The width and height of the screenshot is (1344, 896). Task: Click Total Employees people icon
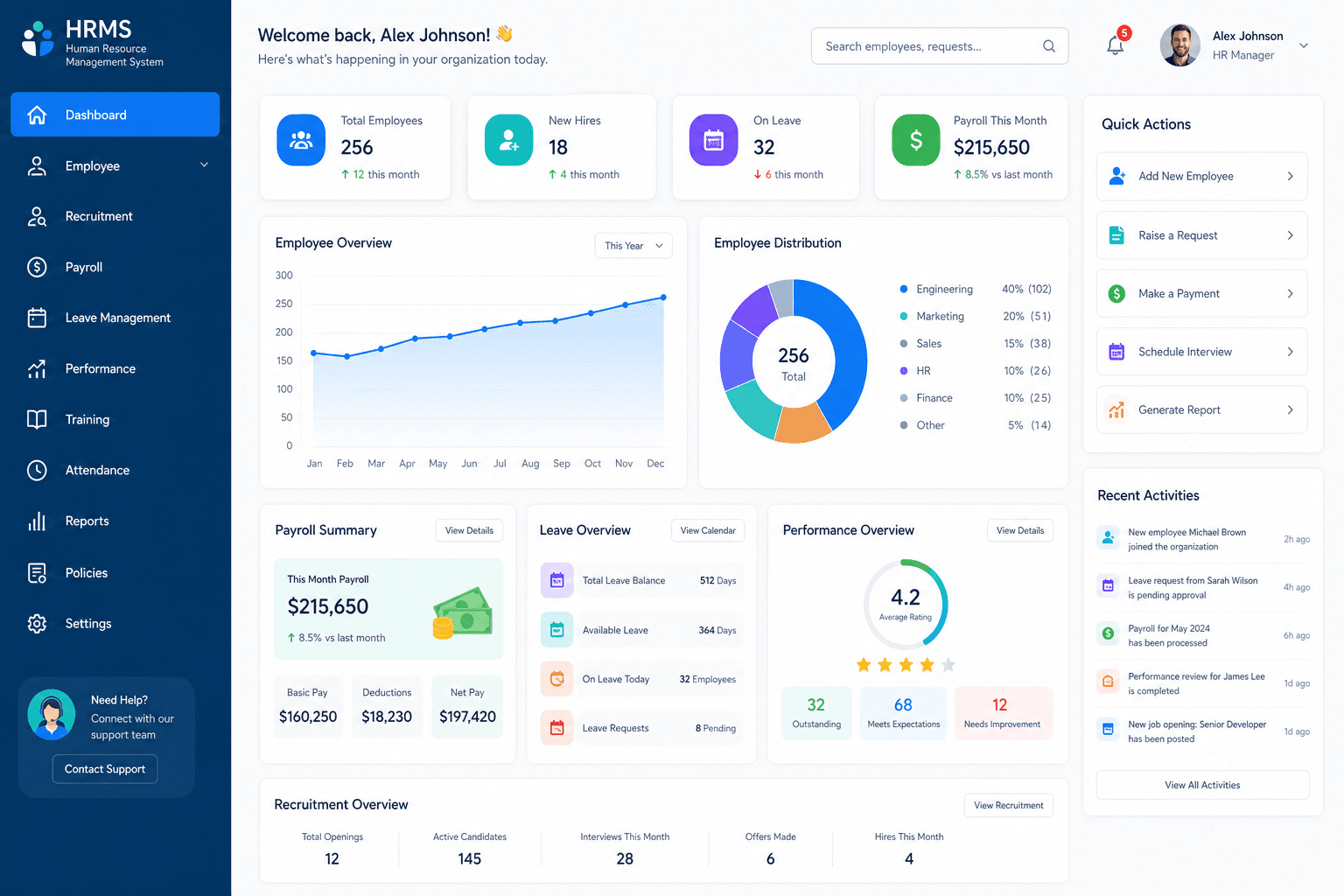tap(301, 140)
